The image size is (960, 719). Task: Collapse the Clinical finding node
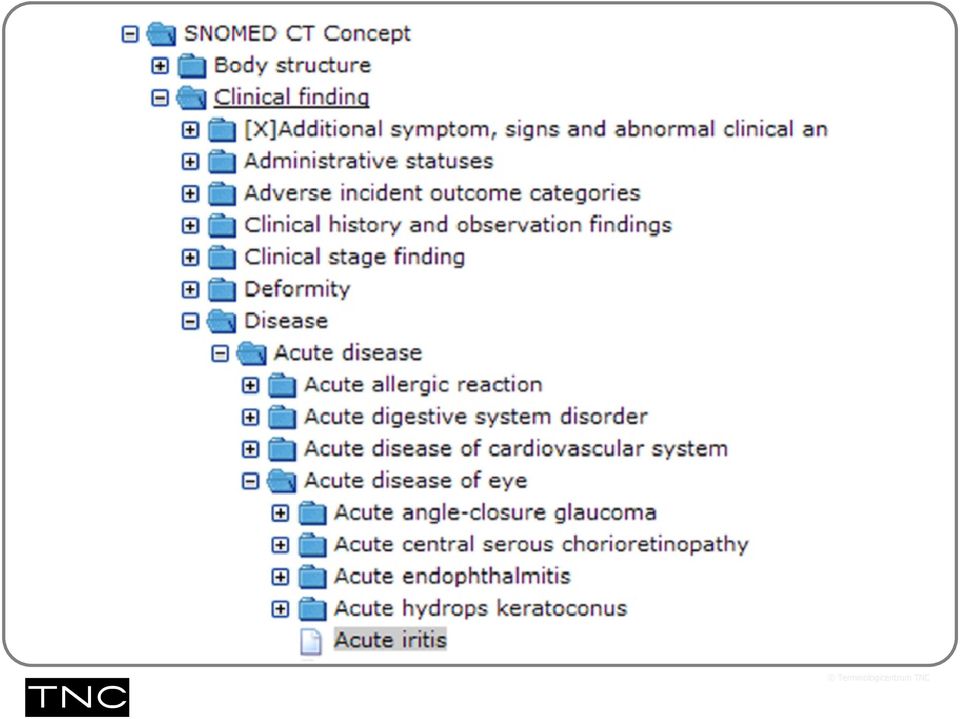[x=160, y=97]
